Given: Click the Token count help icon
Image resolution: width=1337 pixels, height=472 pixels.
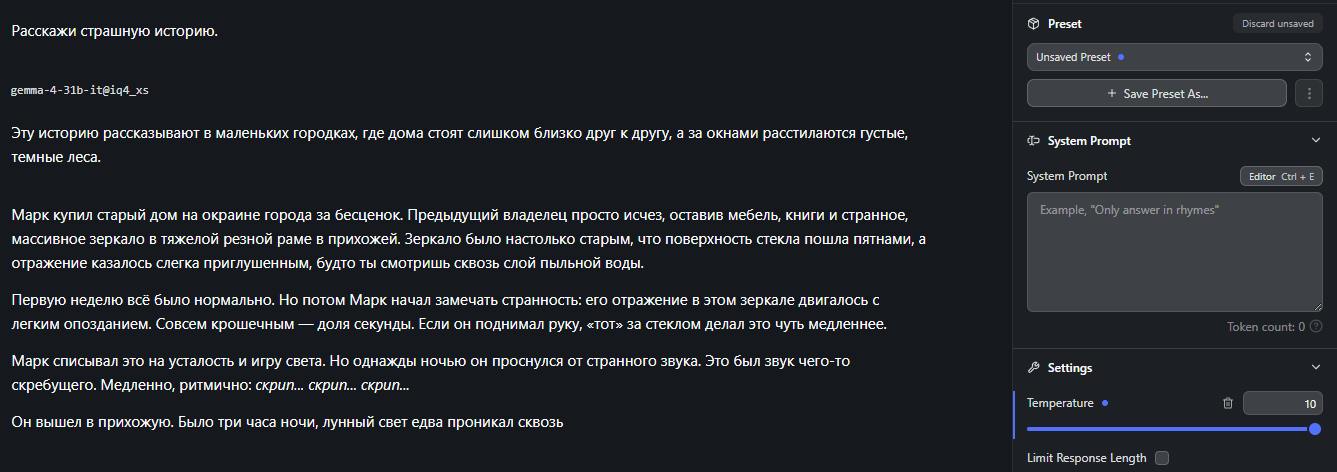Looking at the screenshot, I should [x=1316, y=326].
